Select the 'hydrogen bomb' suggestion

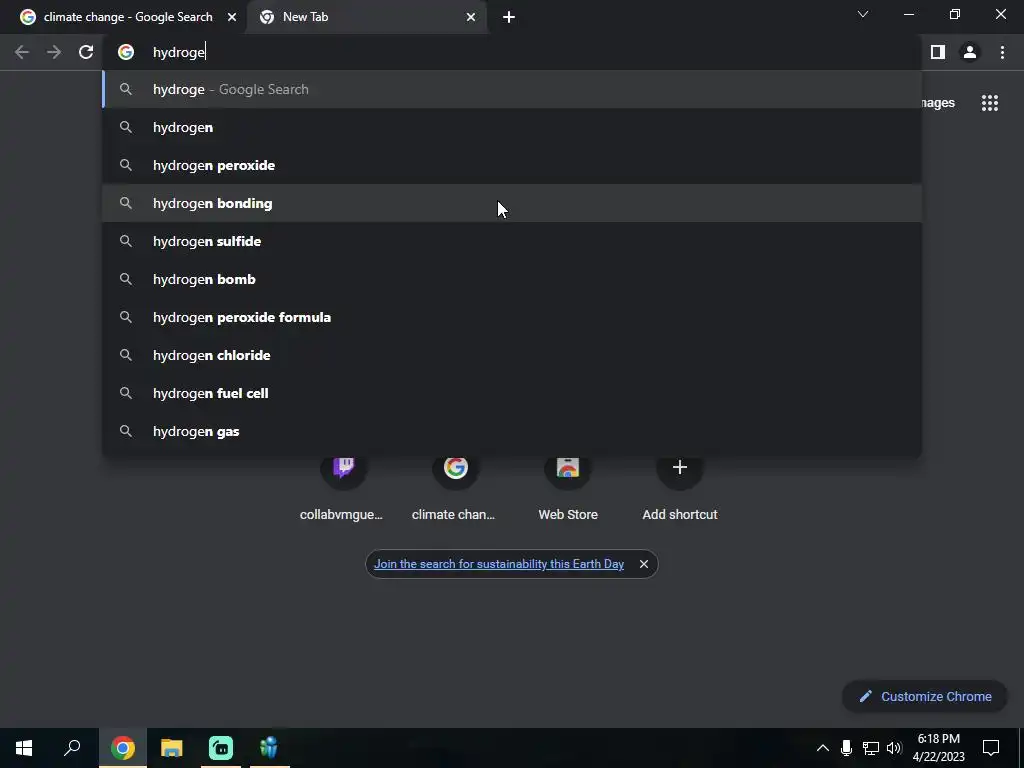512,279
